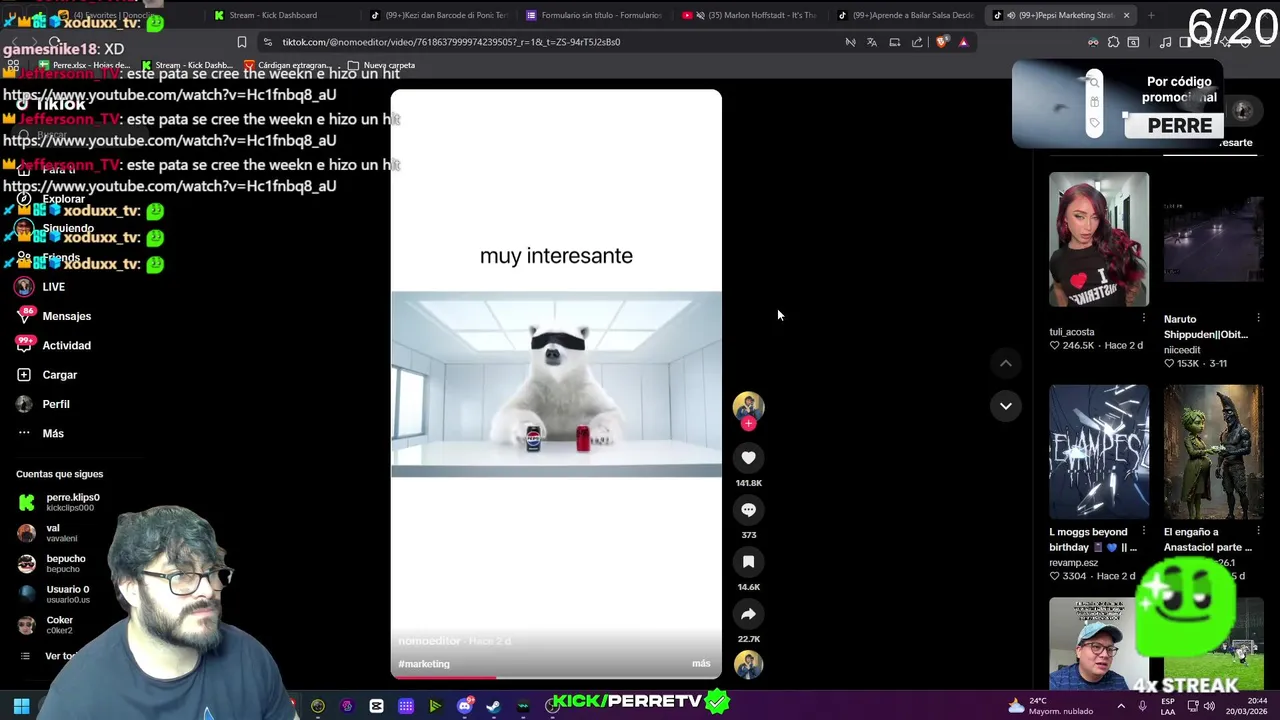Click the microphone icon in system tray

coord(1142,706)
